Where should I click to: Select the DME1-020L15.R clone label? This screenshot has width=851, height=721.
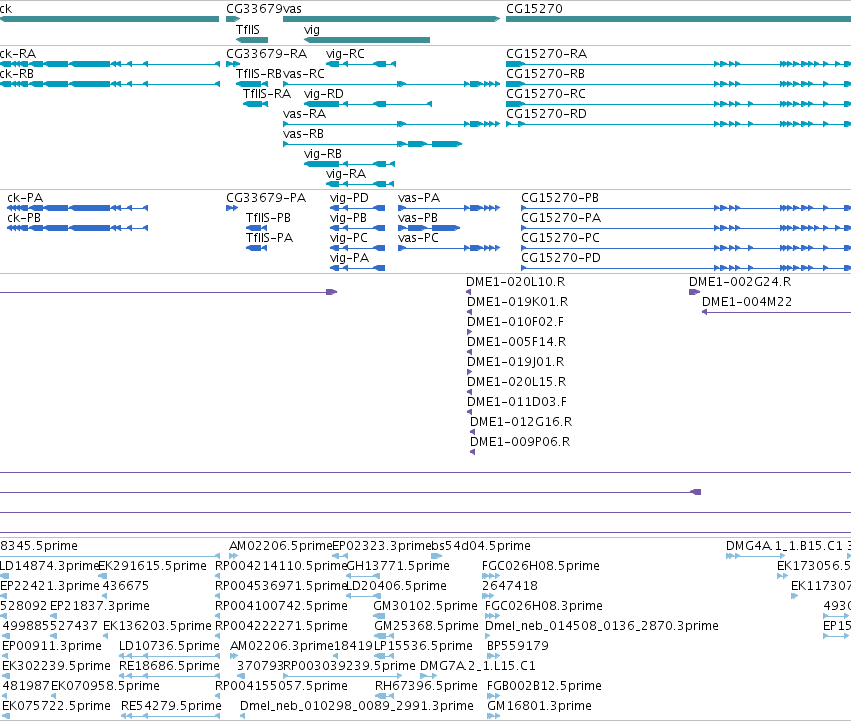click(x=517, y=382)
